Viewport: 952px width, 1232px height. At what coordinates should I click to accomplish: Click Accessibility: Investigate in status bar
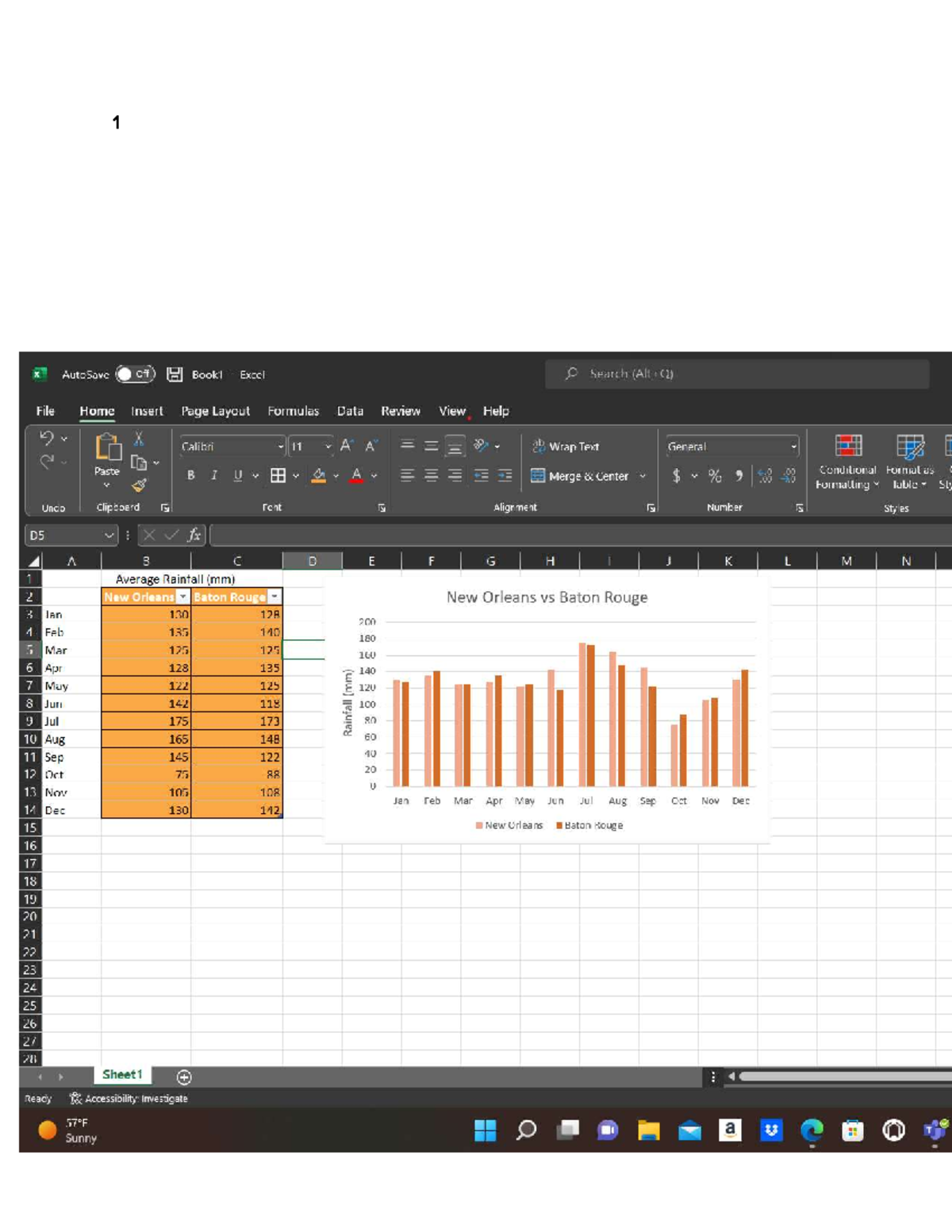(129, 1099)
